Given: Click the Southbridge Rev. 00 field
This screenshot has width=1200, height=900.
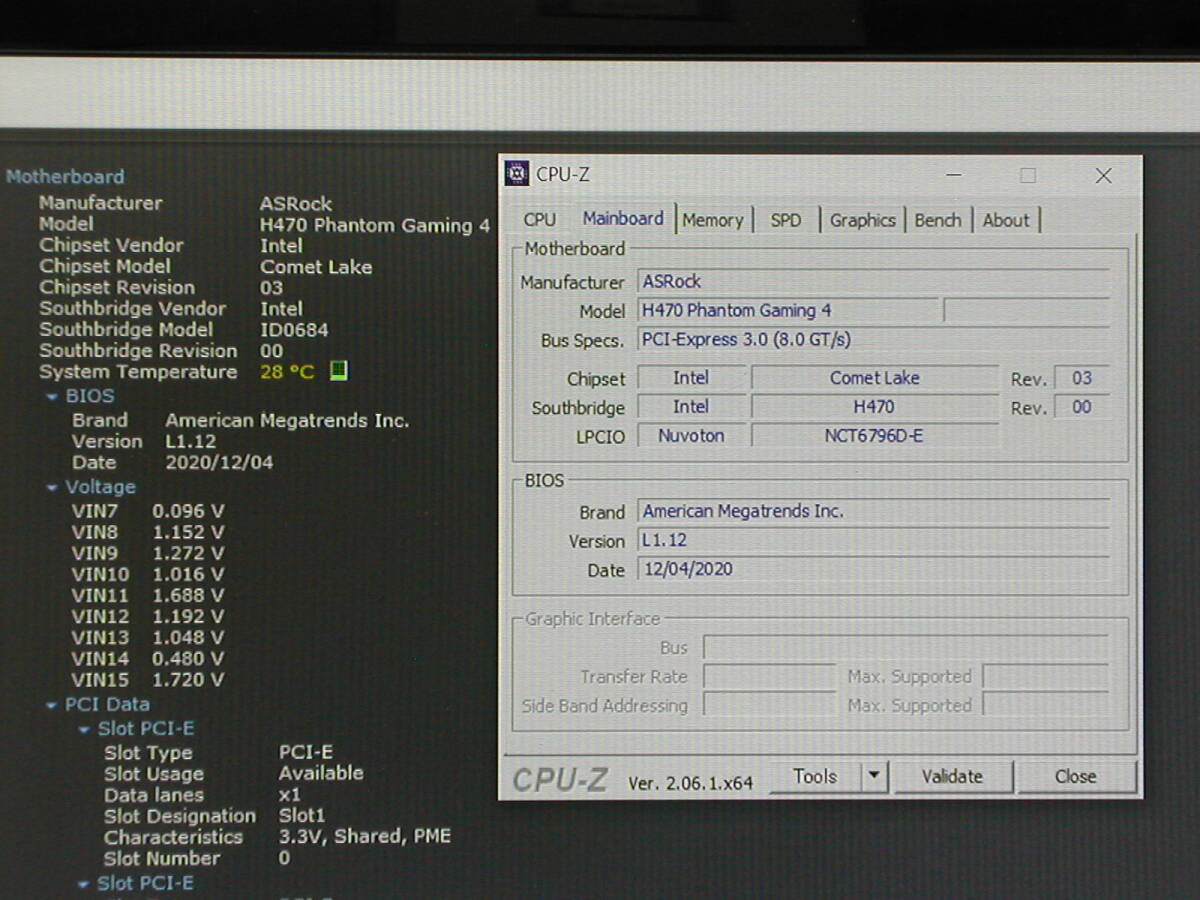Looking at the screenshot, I should 1081,407.
